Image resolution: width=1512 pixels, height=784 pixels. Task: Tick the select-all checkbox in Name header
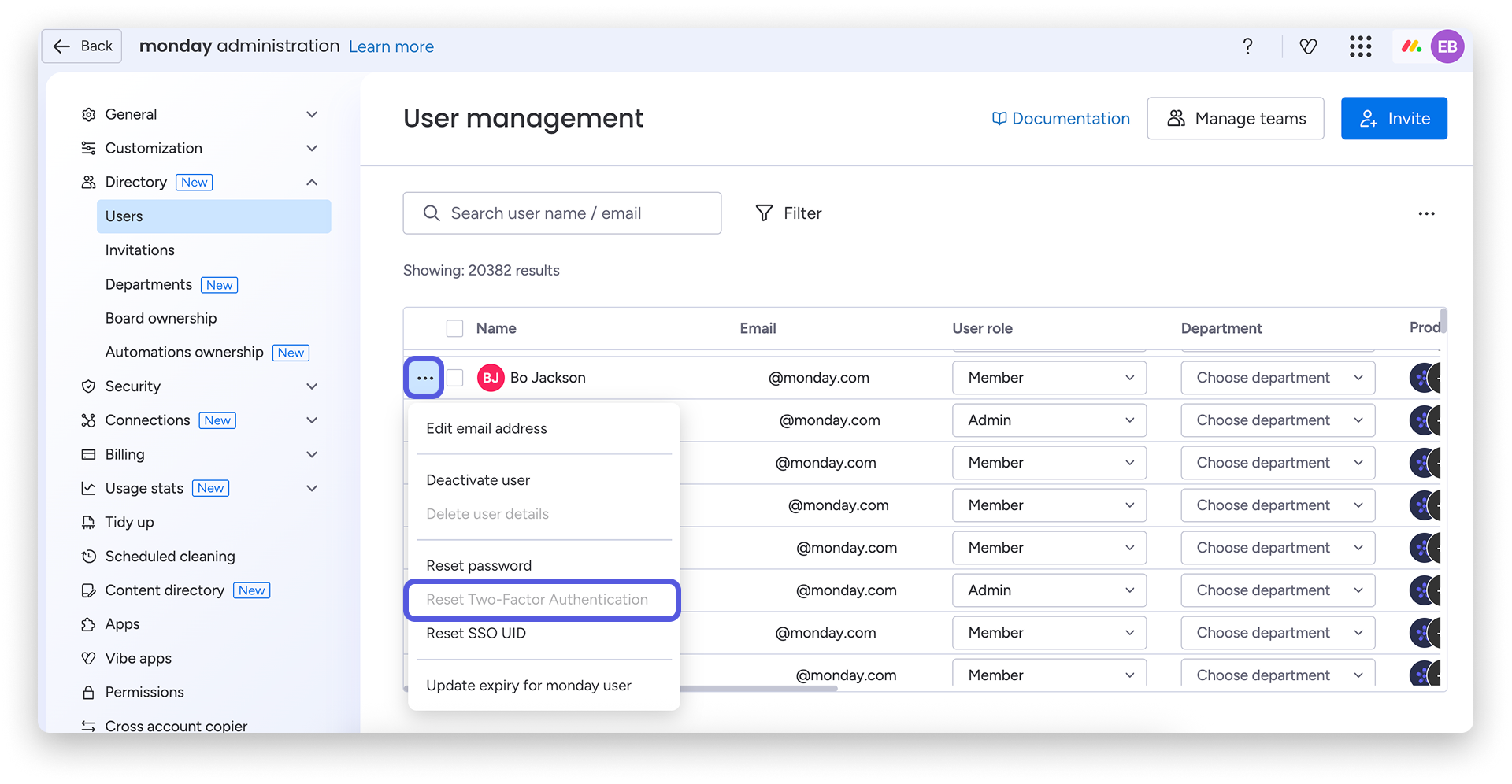[454, 328]
